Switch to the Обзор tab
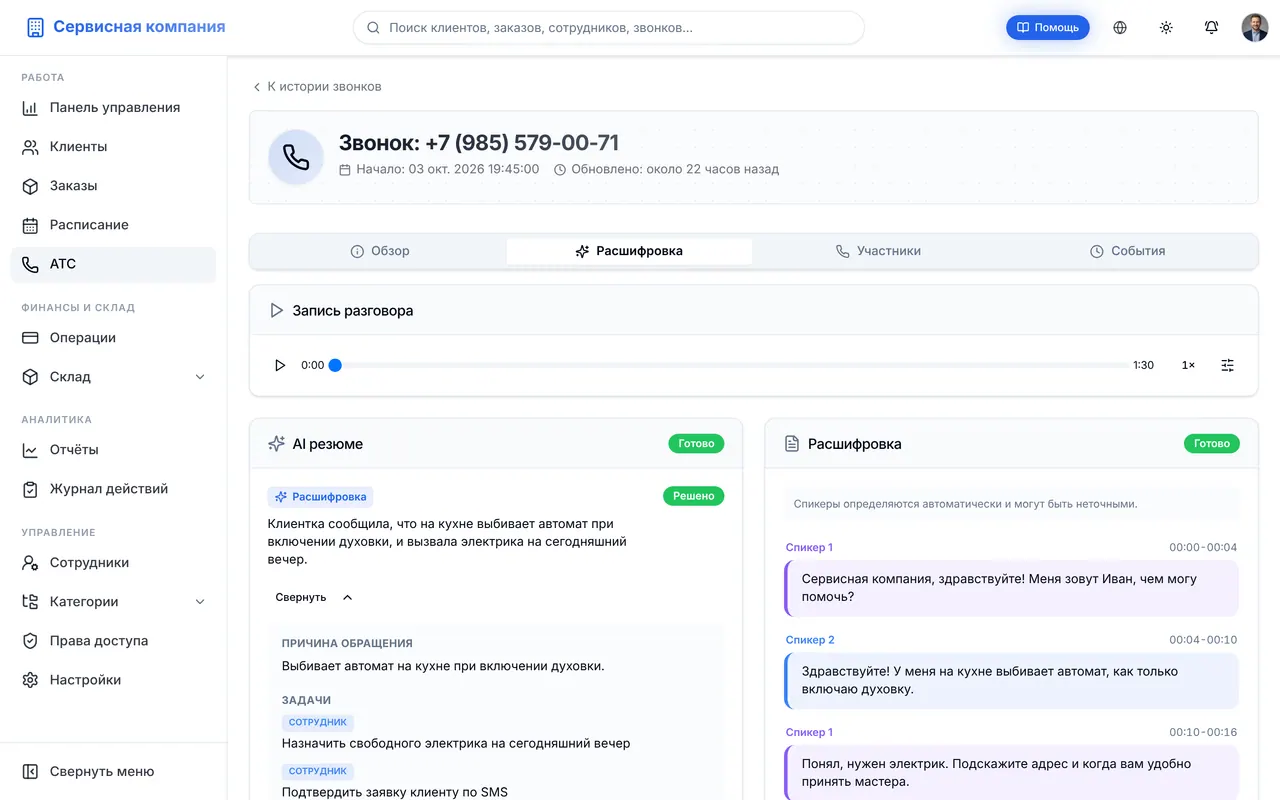This screenshot has width=1280, height=800. [380, 251]
